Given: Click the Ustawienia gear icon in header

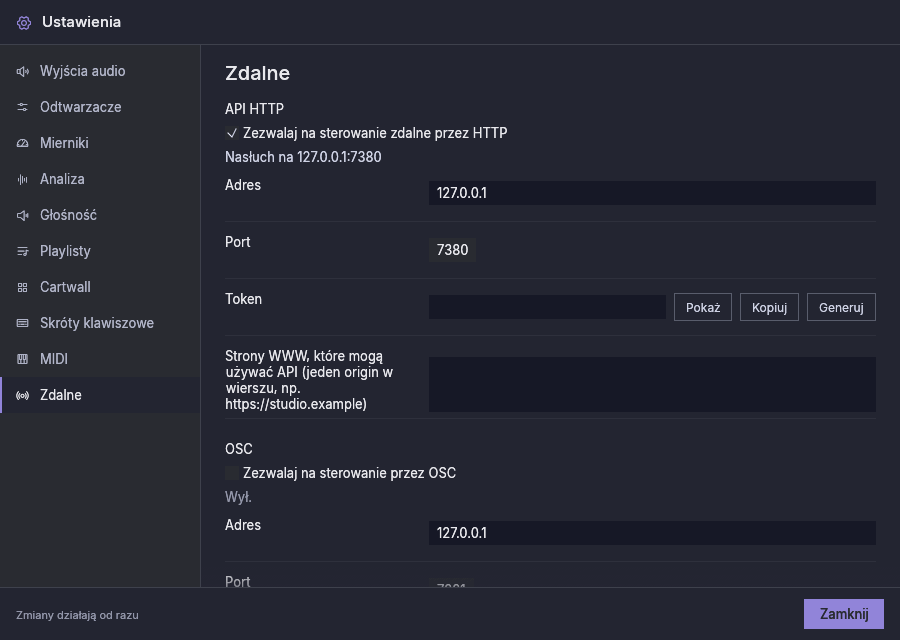Looking at the screenshot, I should [24, 23].
